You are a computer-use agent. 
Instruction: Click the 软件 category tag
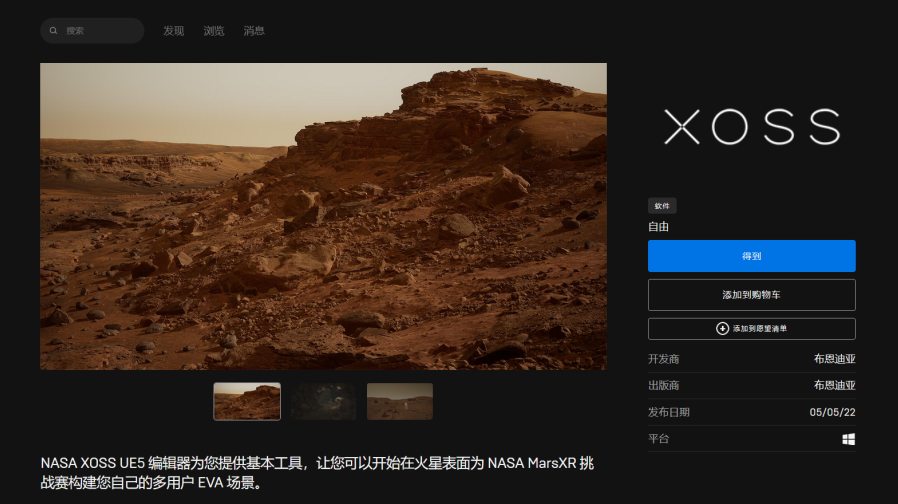click(x=662, y=206)
